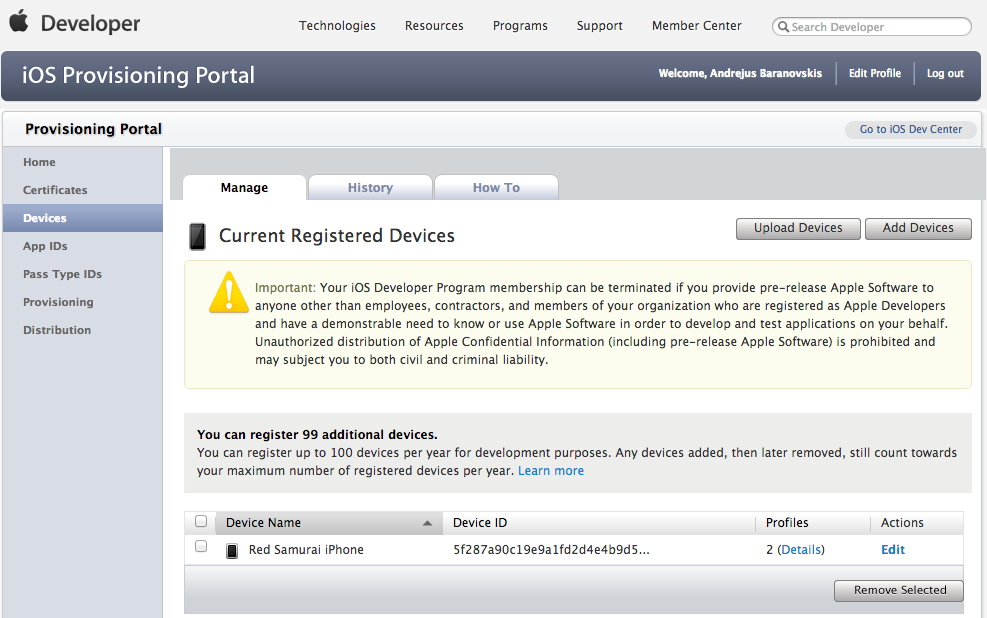Sort by Device Name arrow
987x618 pixels.
[427, 523]
